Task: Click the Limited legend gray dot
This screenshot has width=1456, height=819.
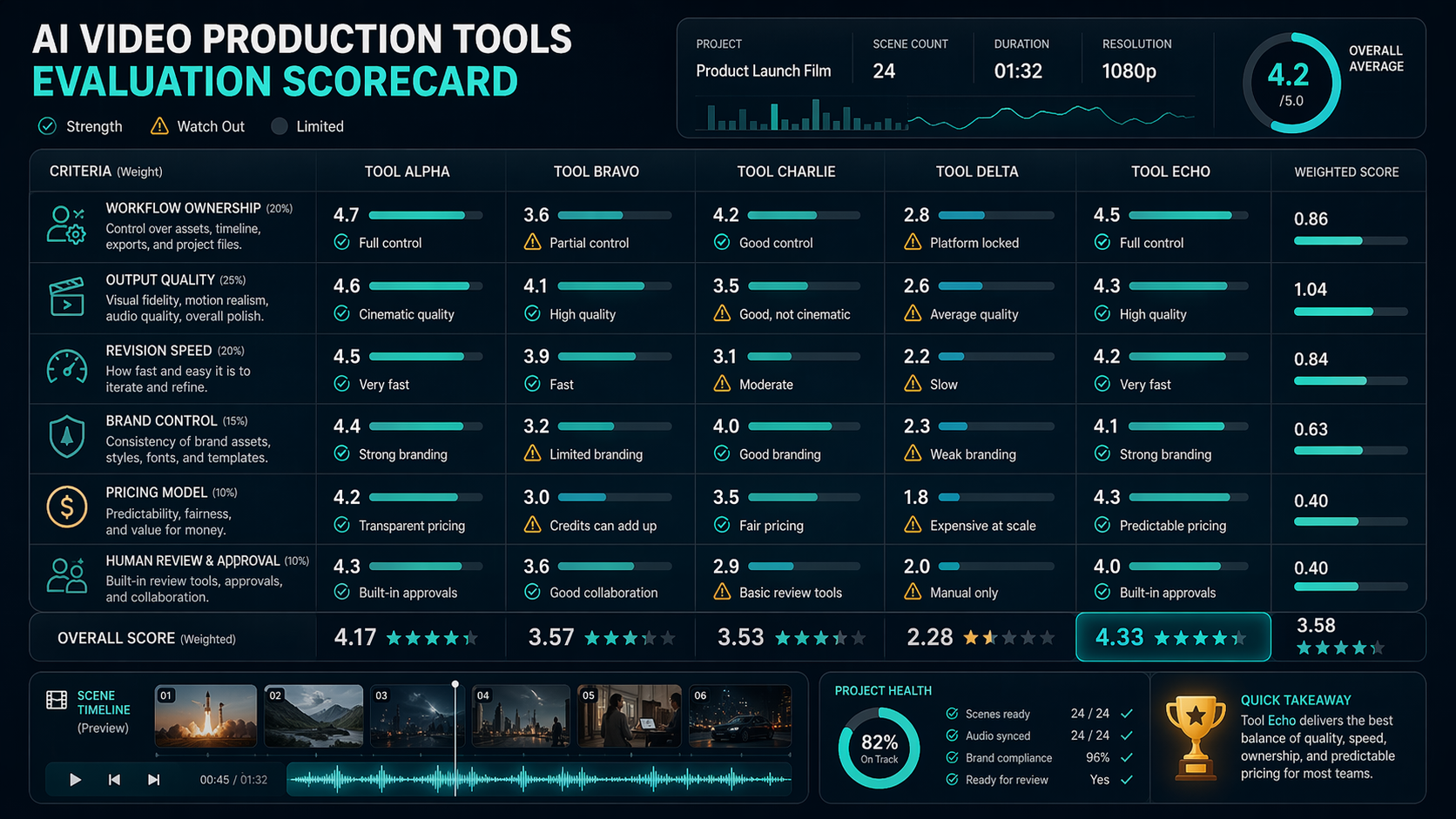Action: tap(279, 126)
